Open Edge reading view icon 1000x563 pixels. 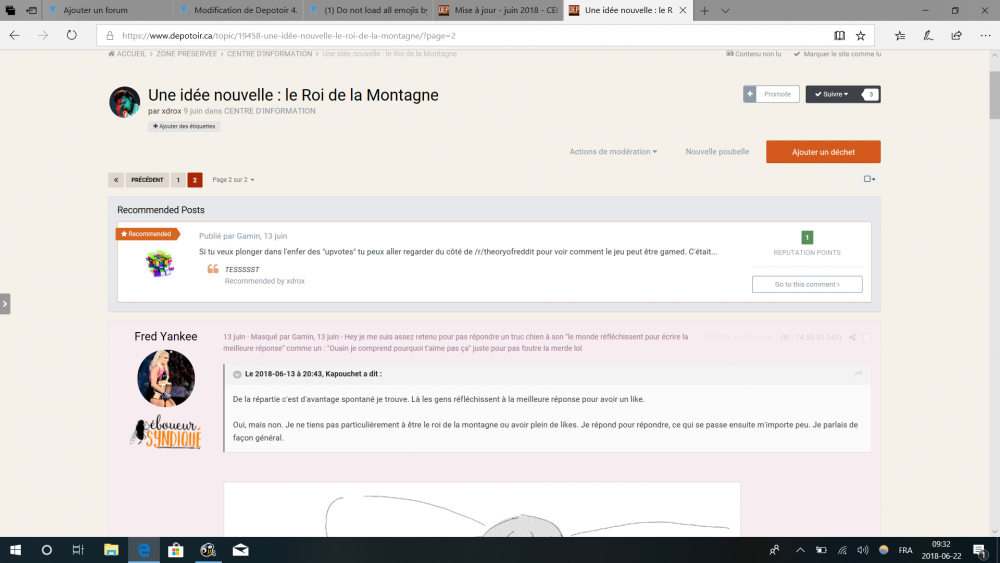tap(840, 35)
